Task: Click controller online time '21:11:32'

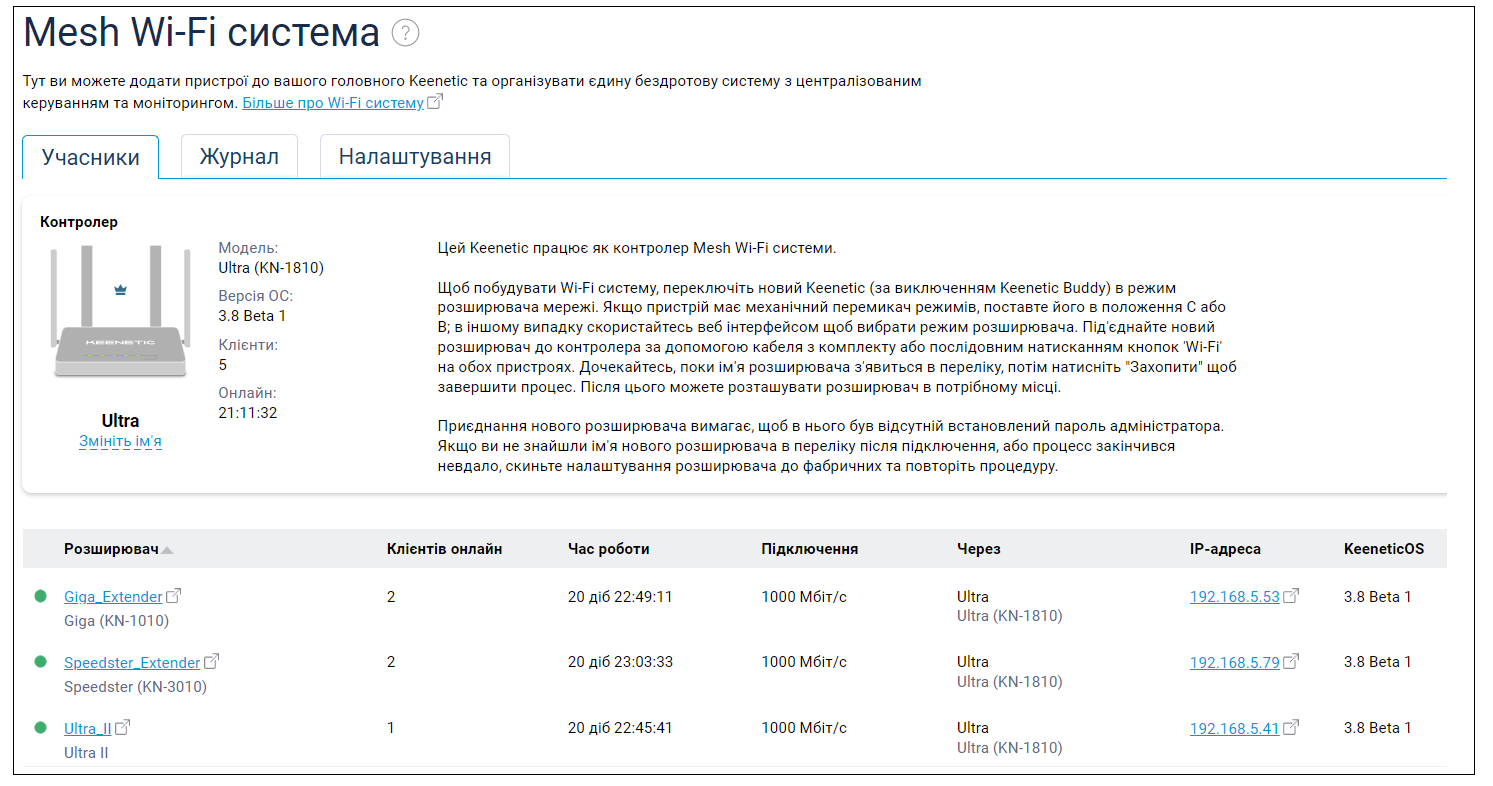Action: pos(247,412)
